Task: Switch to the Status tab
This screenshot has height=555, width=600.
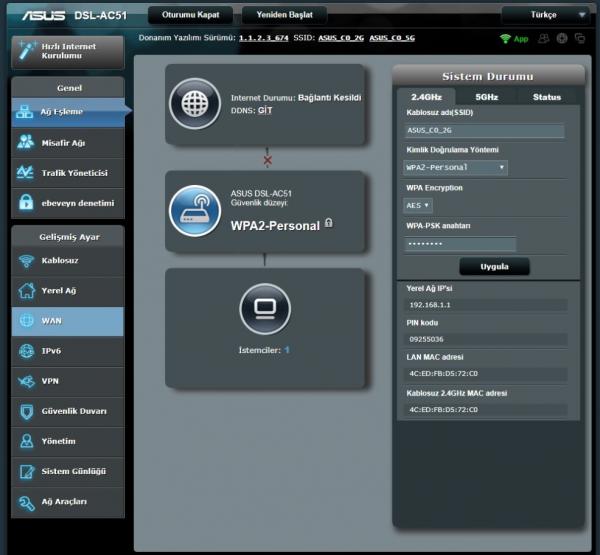Action: [547, 97]
